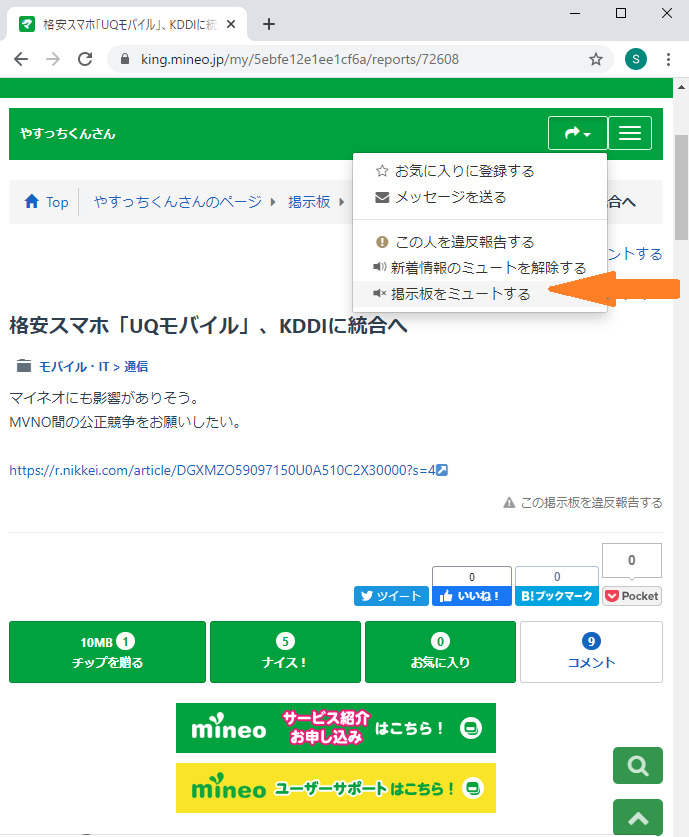Click the B!ブックマーク Hatena button
689x837 pixels.
click(557, 596)
